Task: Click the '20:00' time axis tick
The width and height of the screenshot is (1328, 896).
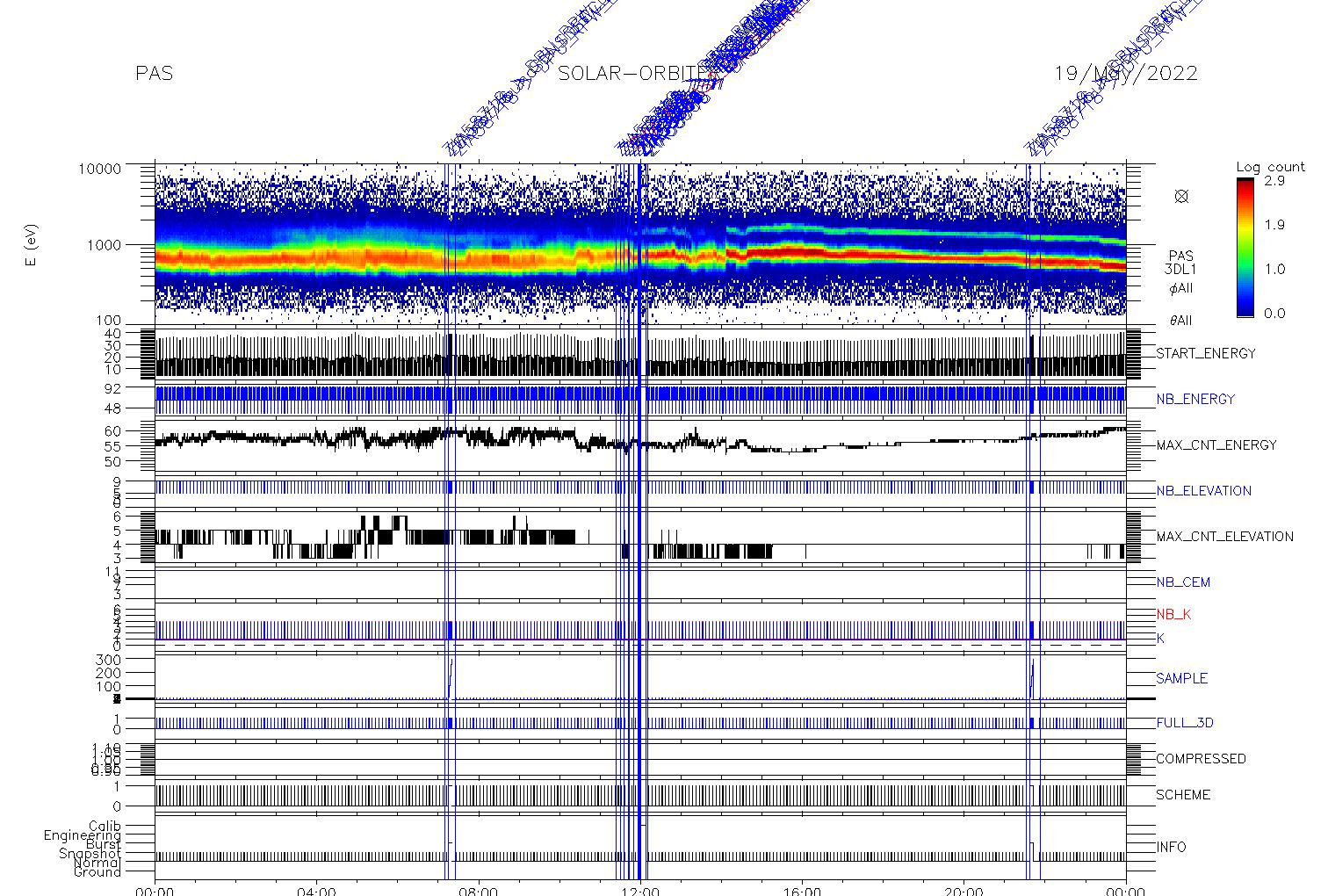Action: click(x=964, y=891)
